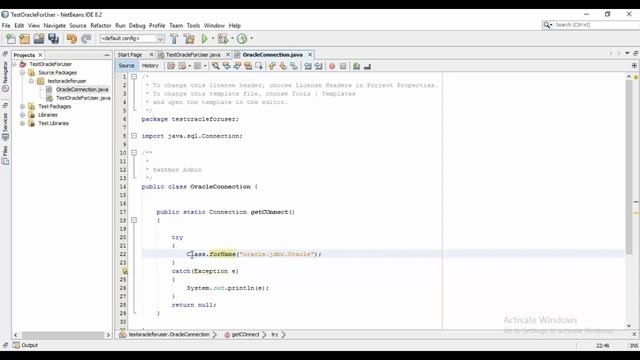Click the Previous Bookmark icon
640x360 pixels.
point(272,66)
